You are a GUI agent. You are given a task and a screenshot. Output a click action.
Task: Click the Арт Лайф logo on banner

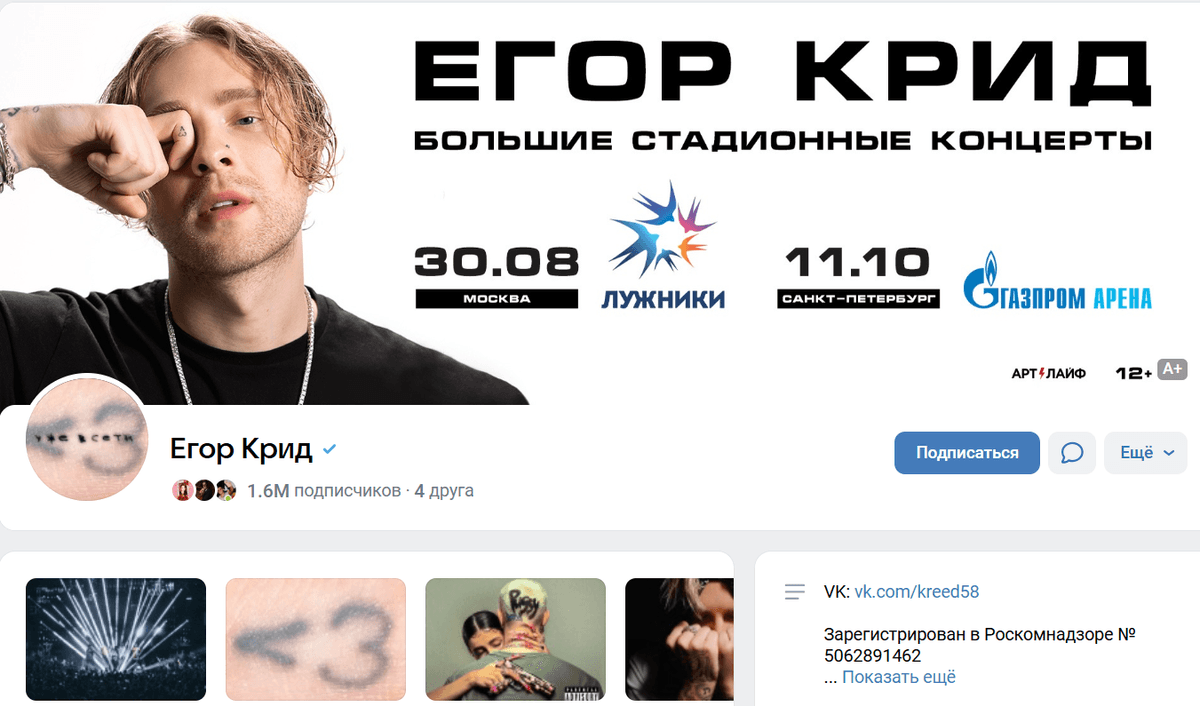tap(1048, 373)
